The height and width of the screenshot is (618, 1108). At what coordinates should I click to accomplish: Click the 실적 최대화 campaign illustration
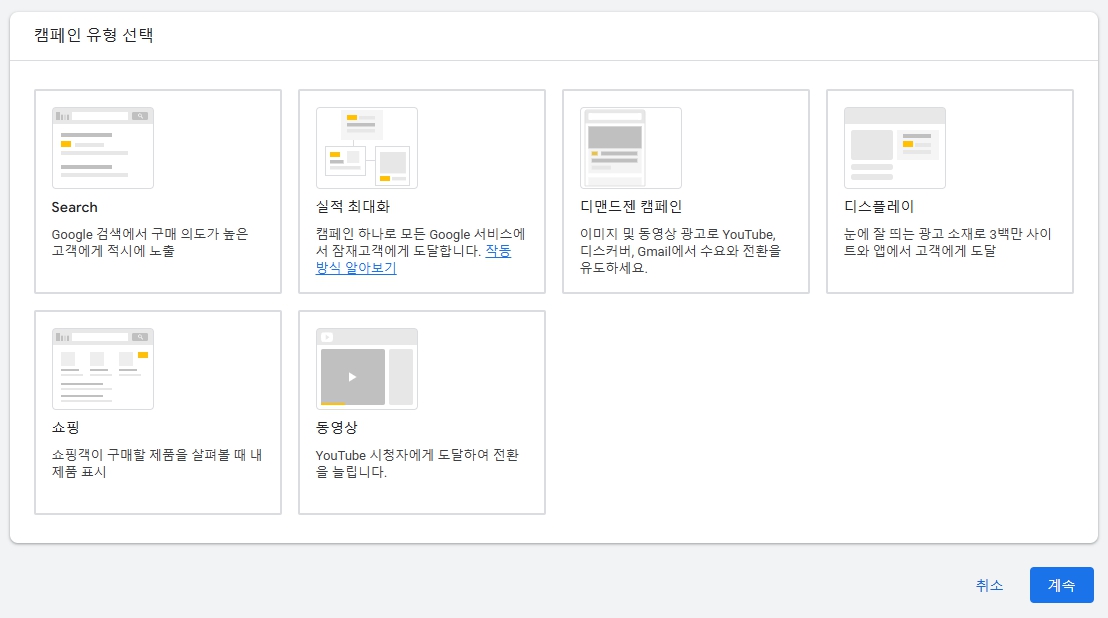[367, 148]
